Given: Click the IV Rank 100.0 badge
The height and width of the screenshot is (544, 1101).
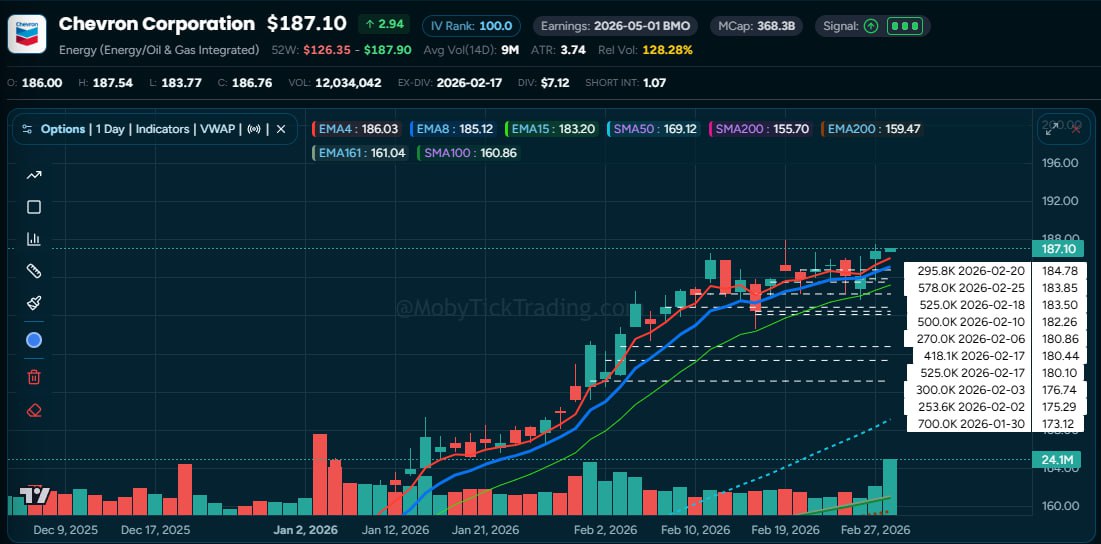Looking at the screenshot, I should [469, 26].
